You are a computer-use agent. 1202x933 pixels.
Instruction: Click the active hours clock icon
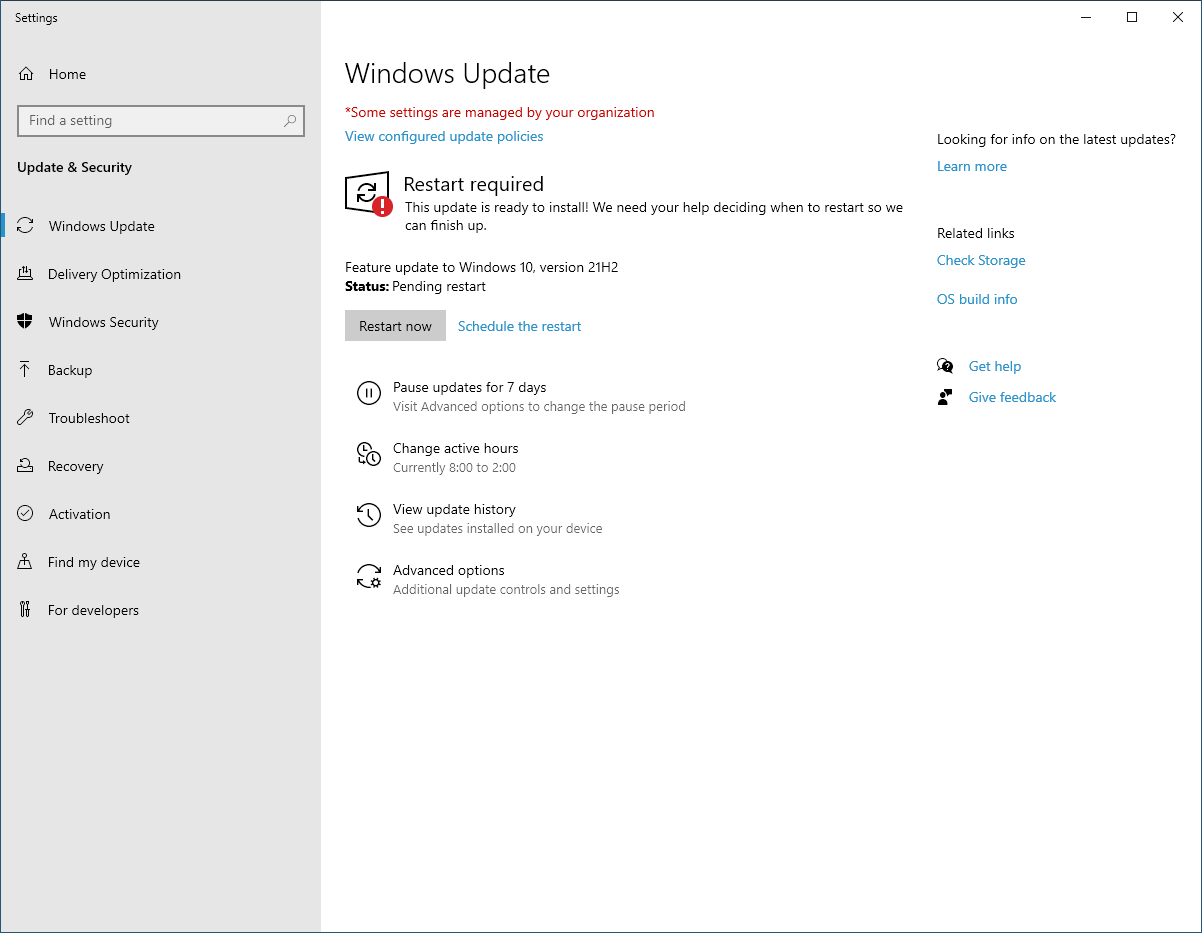click(369, 455)
